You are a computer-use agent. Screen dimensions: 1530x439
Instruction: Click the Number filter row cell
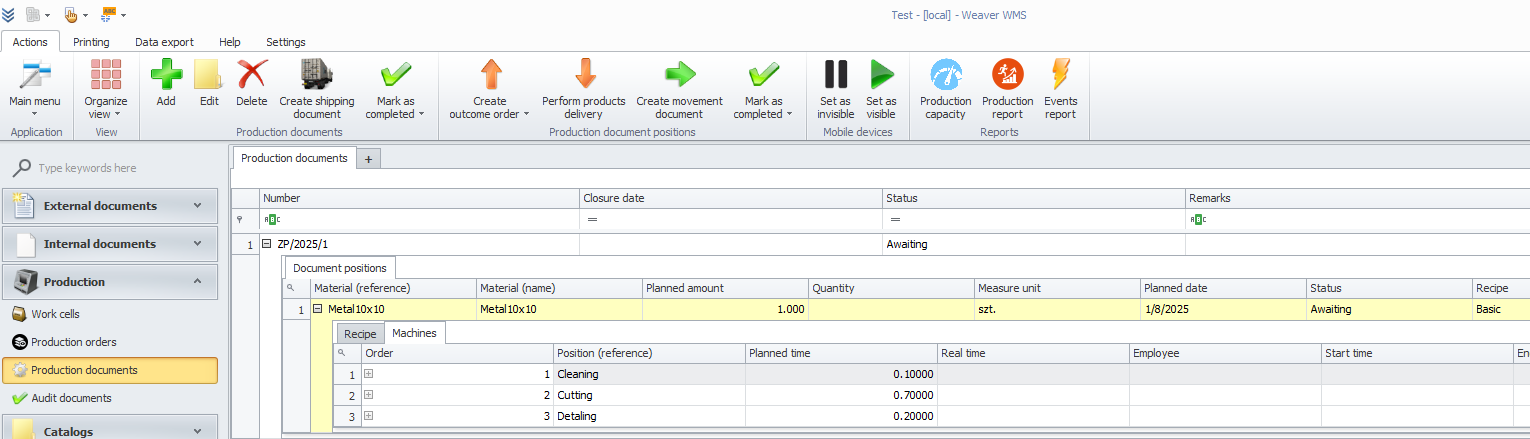tap(419, 219)
